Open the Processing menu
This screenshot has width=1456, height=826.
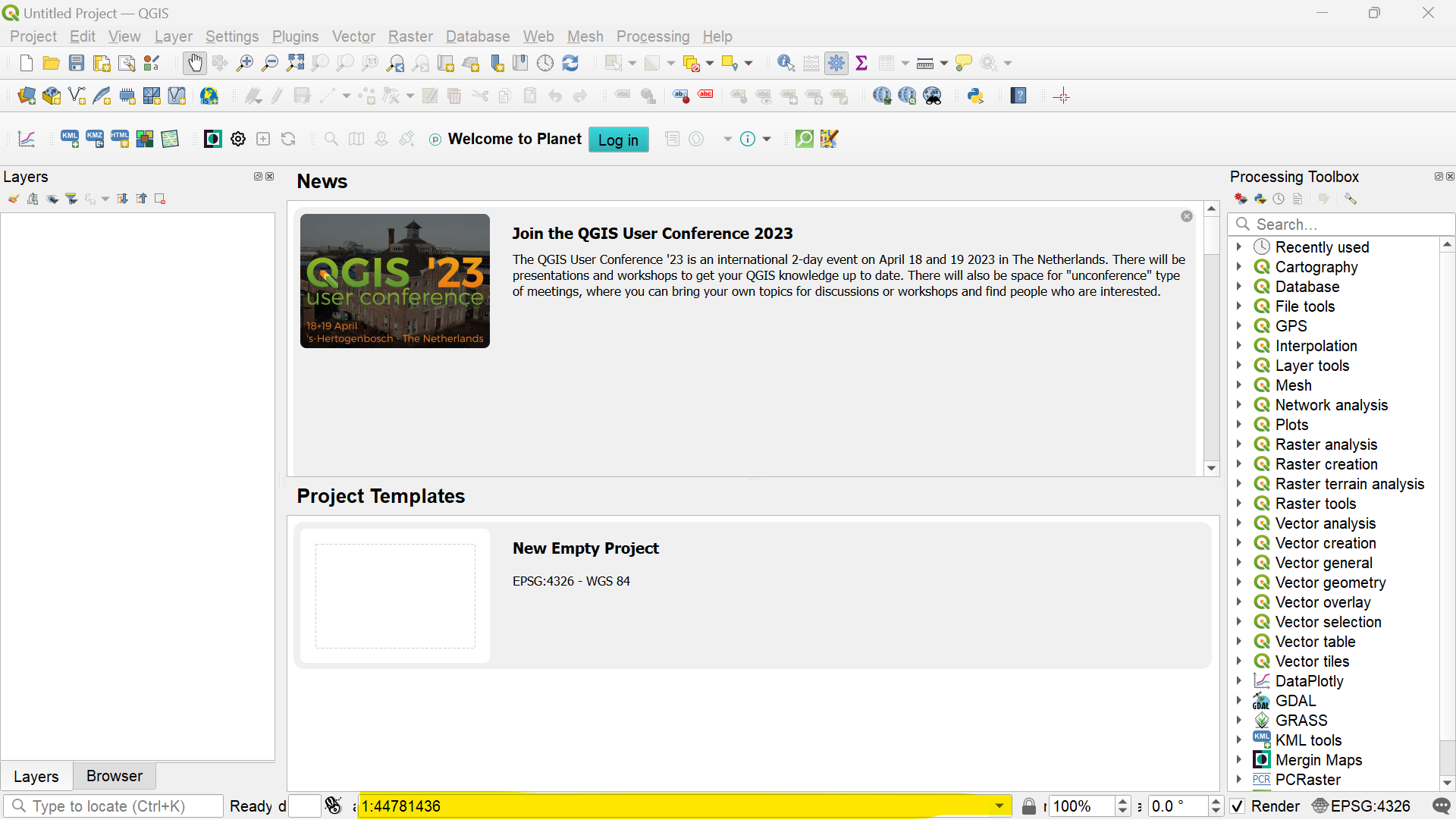click(651, 36)
